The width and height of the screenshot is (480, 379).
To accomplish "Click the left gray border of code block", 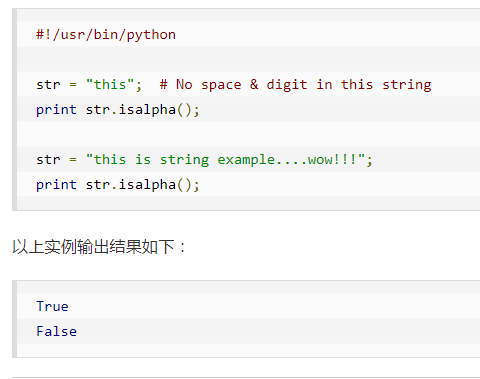I will point(14,110).
